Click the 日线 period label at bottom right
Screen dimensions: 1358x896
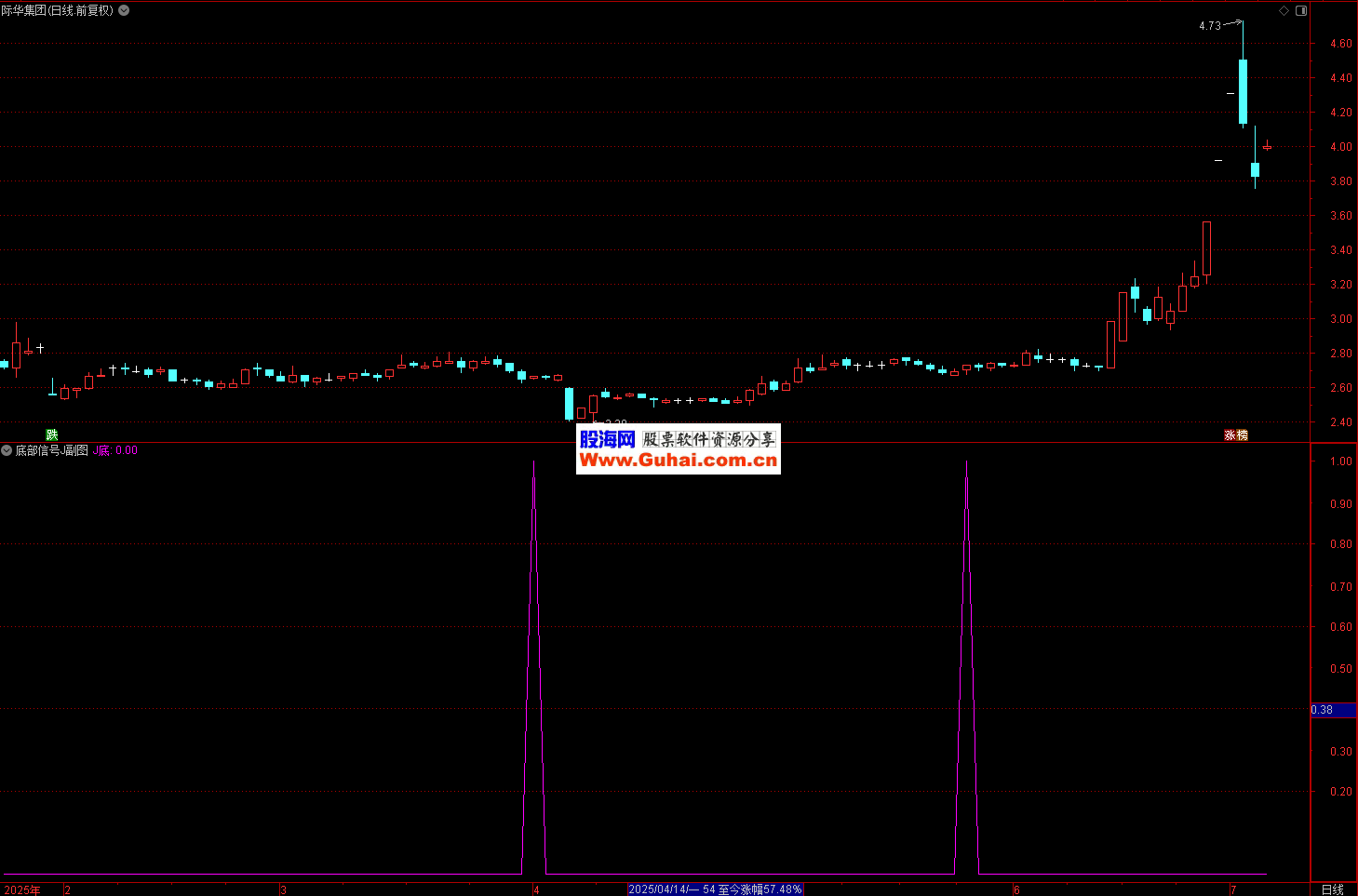click(x=1333, y=889)
